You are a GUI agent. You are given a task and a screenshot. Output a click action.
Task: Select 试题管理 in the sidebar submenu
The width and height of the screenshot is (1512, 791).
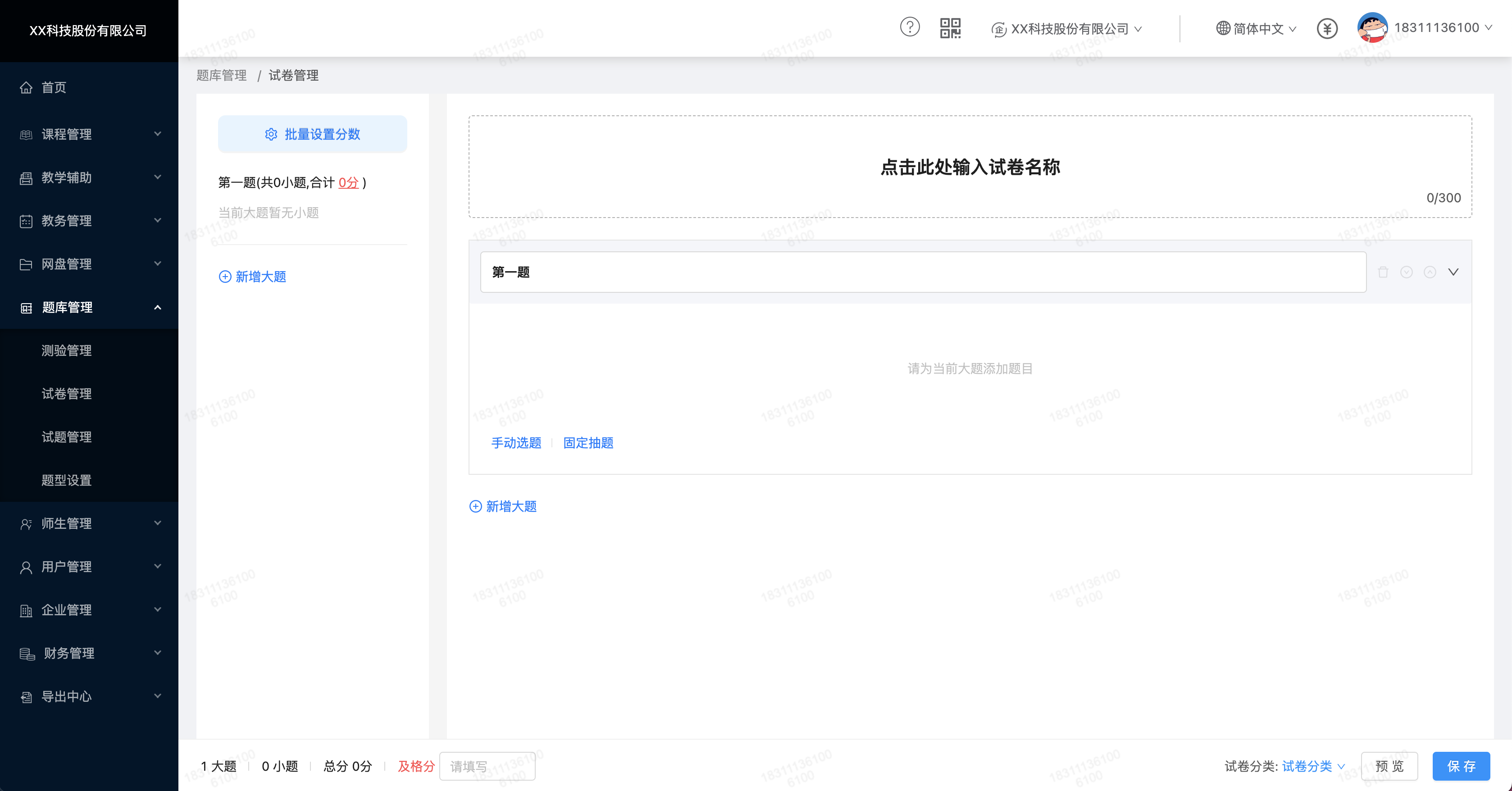(66, 437)
